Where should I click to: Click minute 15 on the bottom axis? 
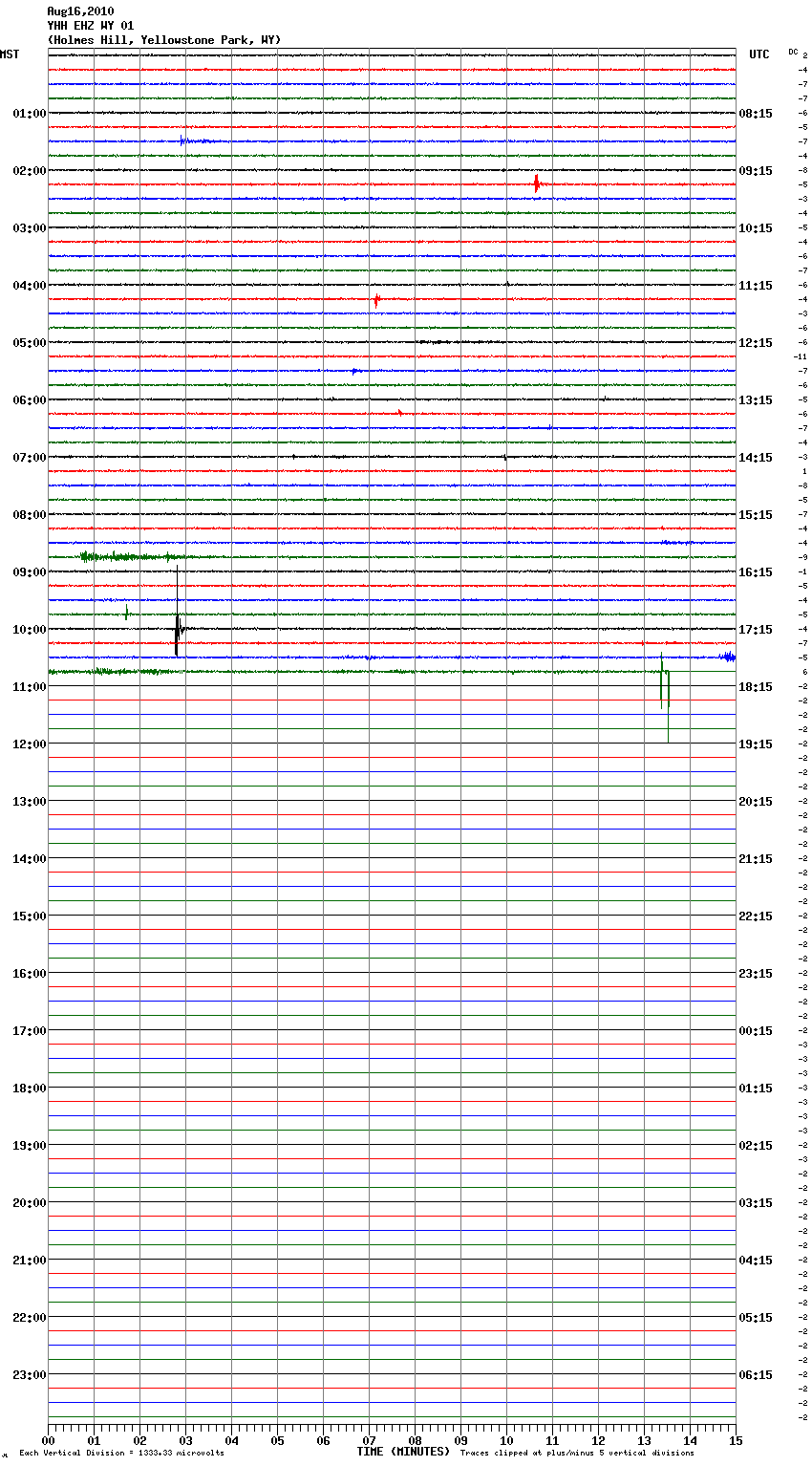(x=736, y=1440)
